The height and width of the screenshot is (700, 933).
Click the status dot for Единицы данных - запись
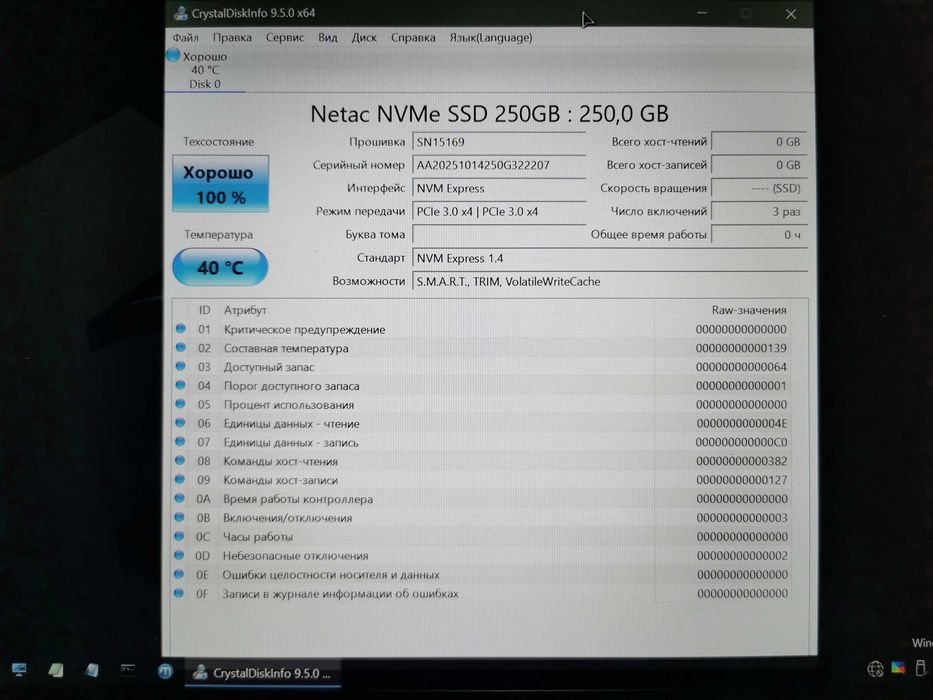pos(180,442)
